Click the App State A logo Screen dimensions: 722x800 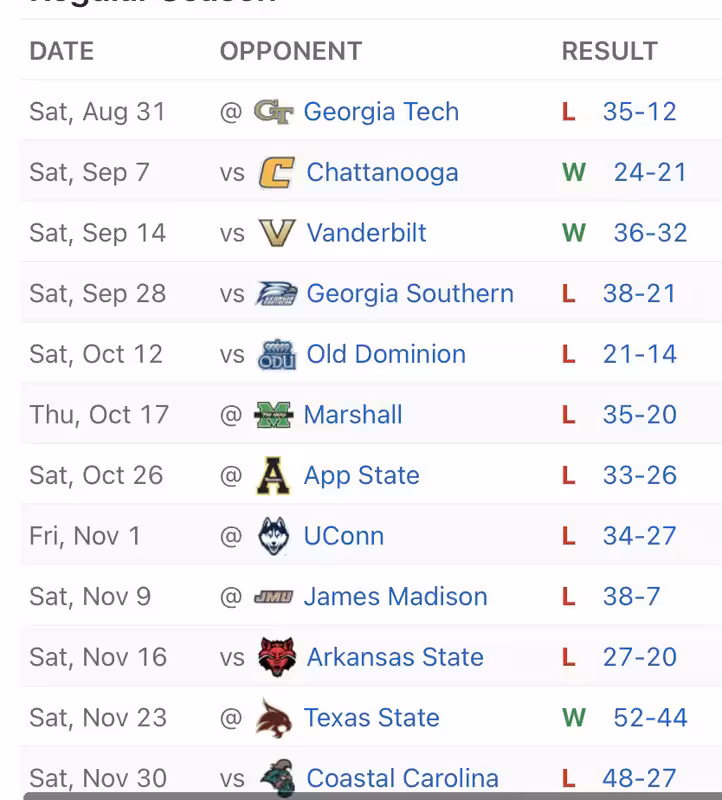273,476
